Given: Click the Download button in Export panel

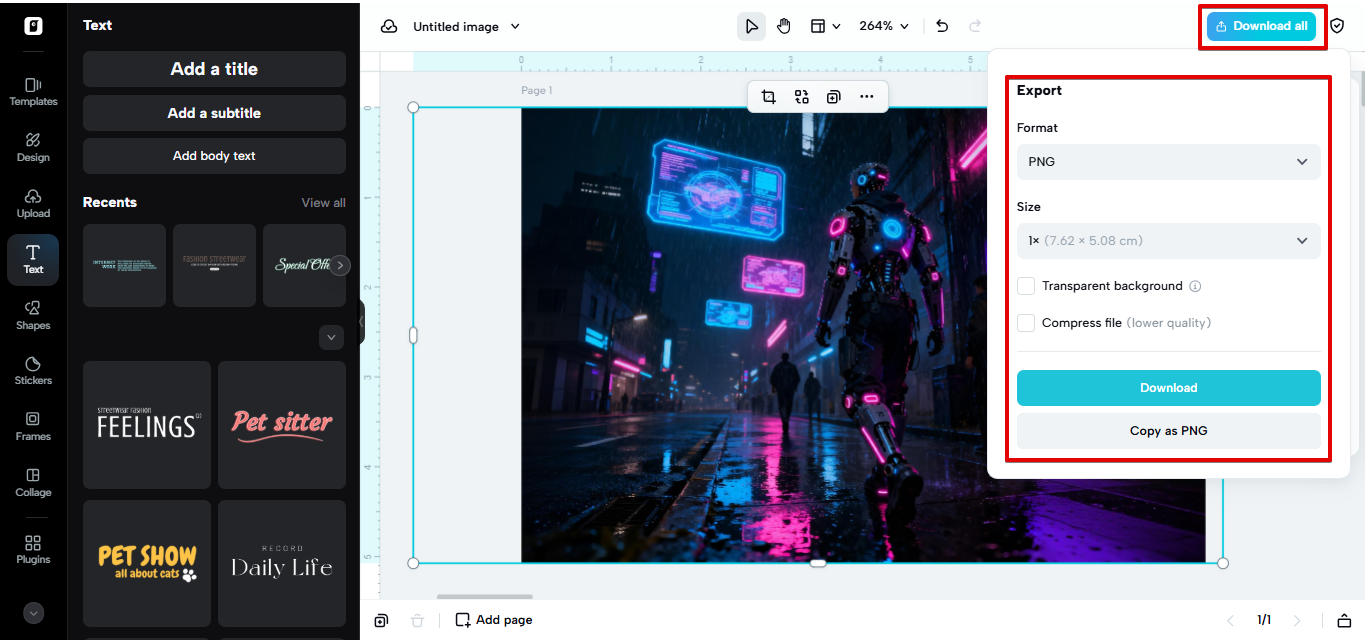Looking at the screenshot, I should click(1168, 387).
